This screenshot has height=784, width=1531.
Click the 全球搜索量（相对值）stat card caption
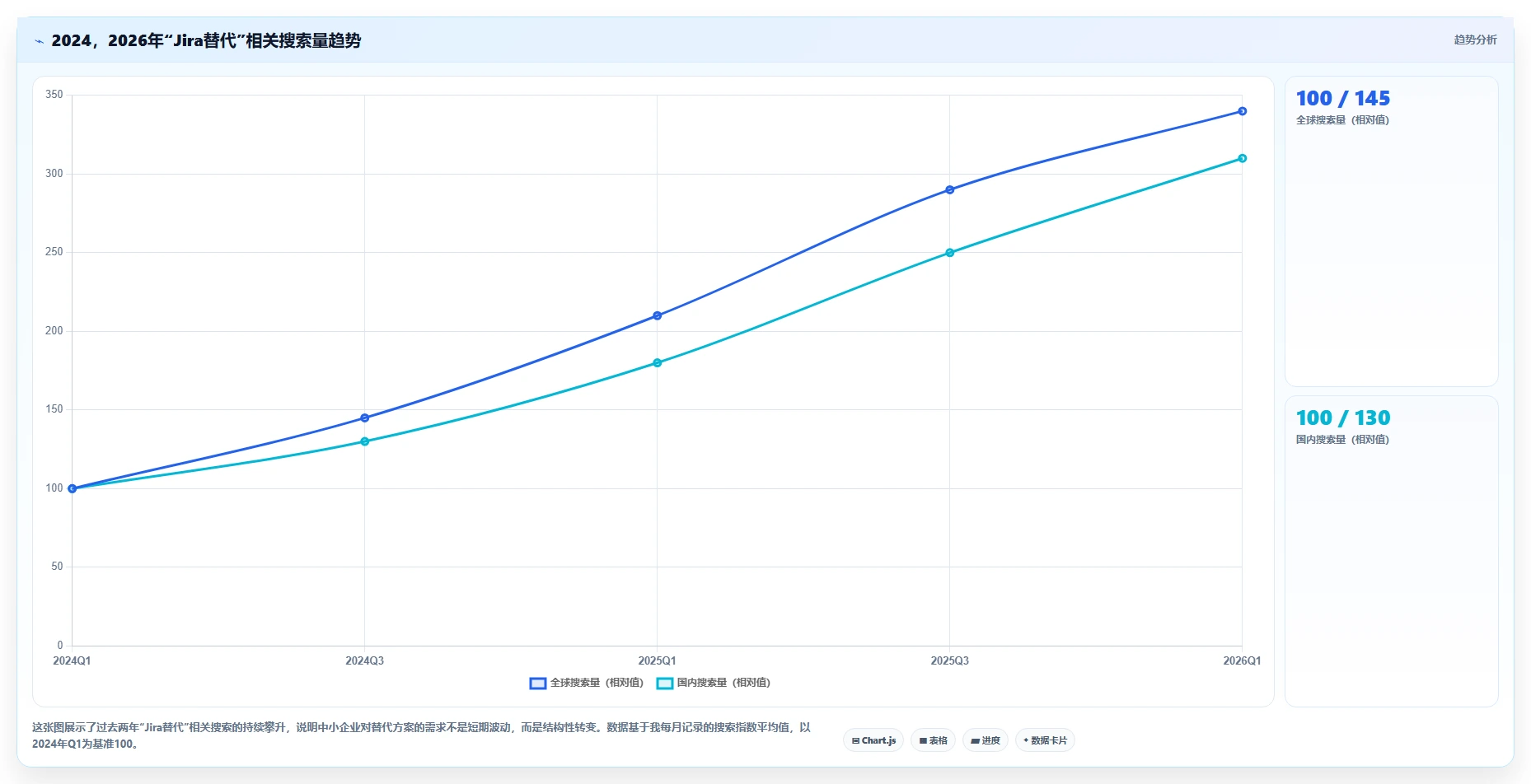(1342, 120)
